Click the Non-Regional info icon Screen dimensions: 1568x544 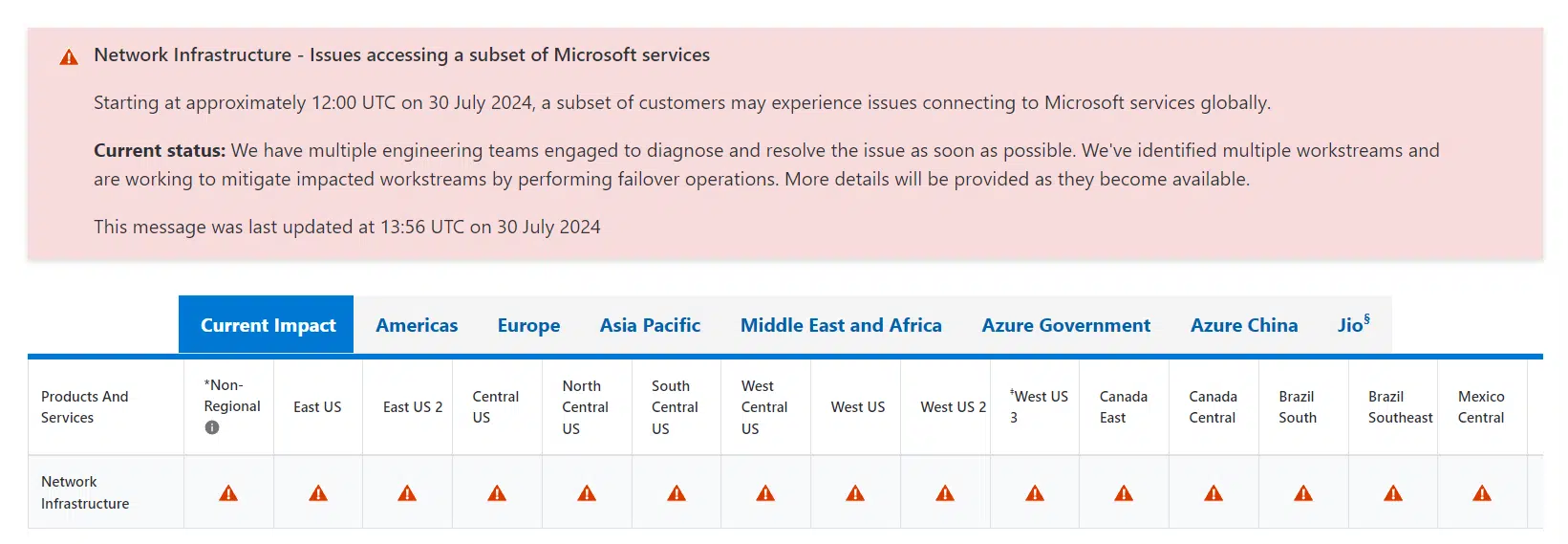[212, 427]
